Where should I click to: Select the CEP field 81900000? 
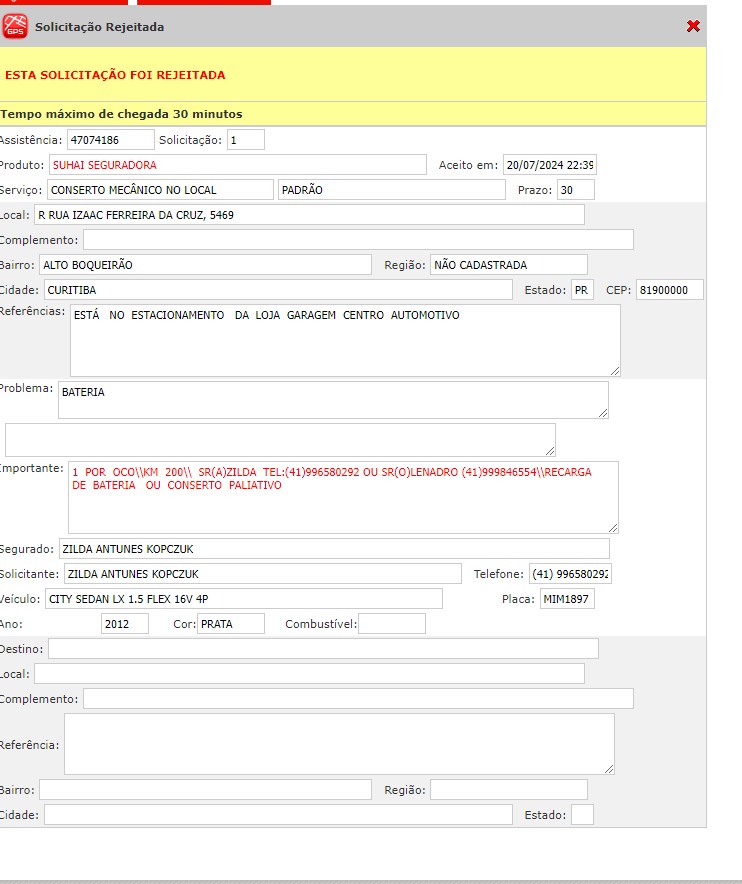click(x=670, y=290)
